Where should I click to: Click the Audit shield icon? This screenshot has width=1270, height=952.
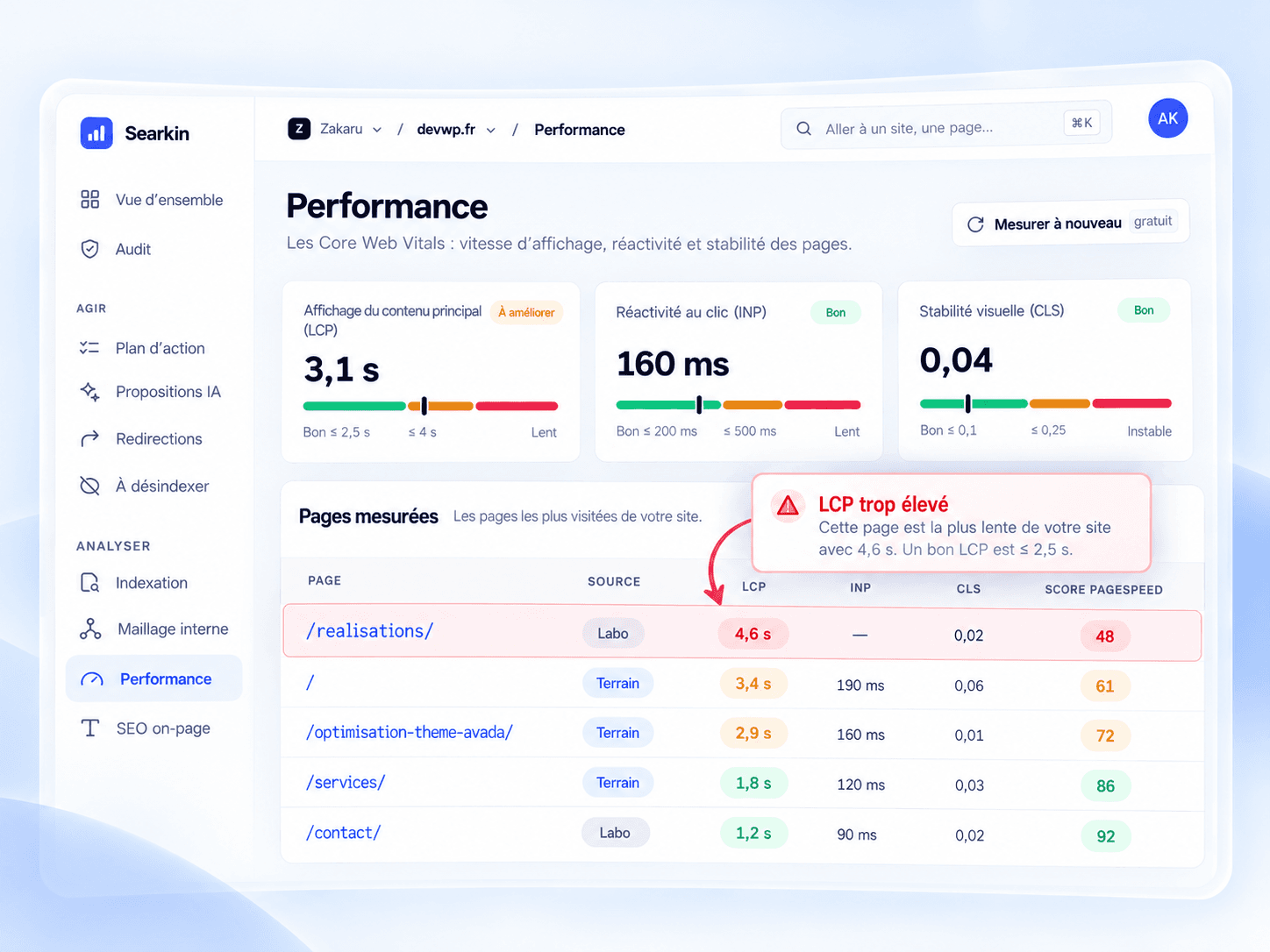coord(89,249)
